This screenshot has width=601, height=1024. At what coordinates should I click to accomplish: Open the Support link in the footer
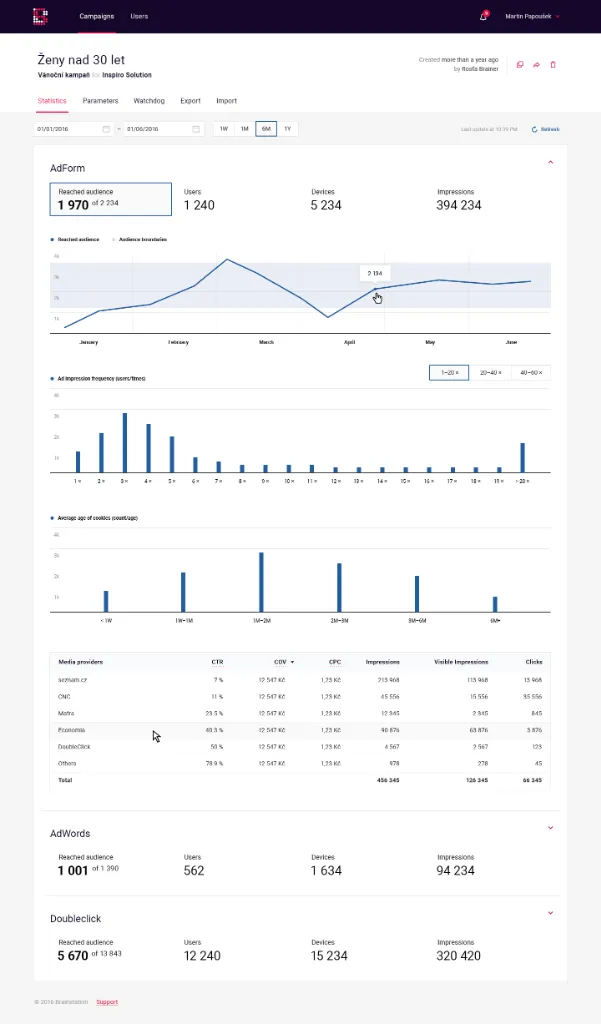(107, 1002)
